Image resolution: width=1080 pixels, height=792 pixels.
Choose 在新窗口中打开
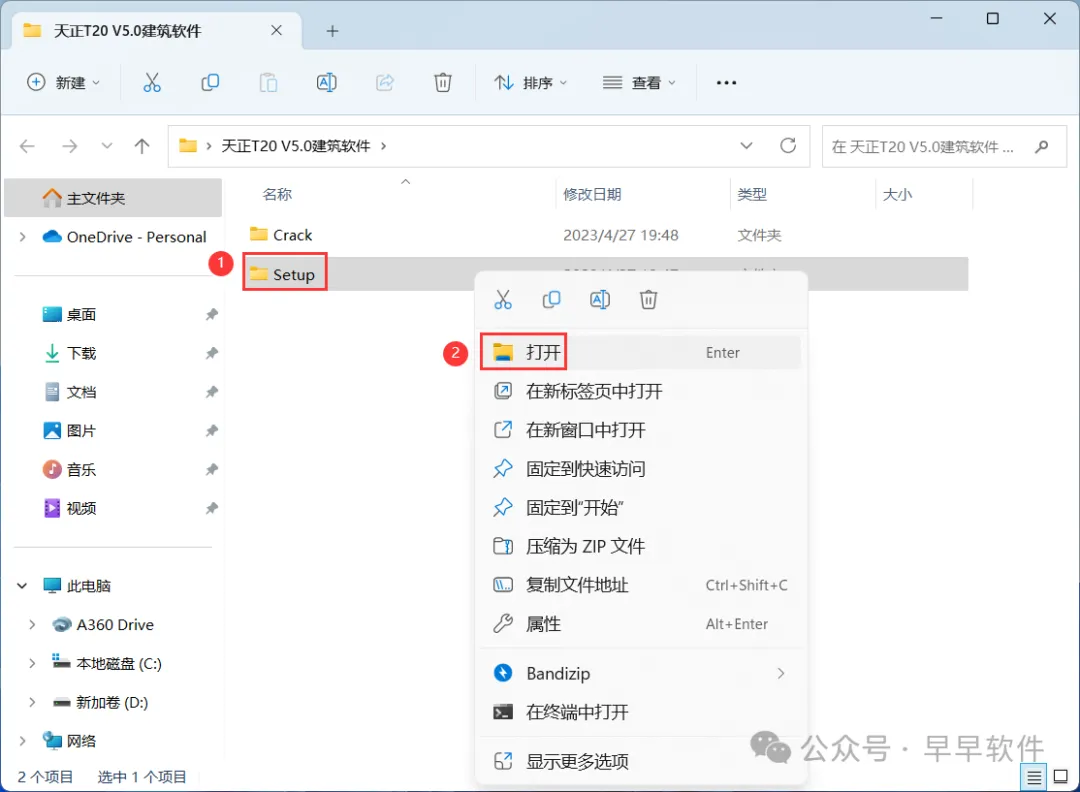coord(641,430)
